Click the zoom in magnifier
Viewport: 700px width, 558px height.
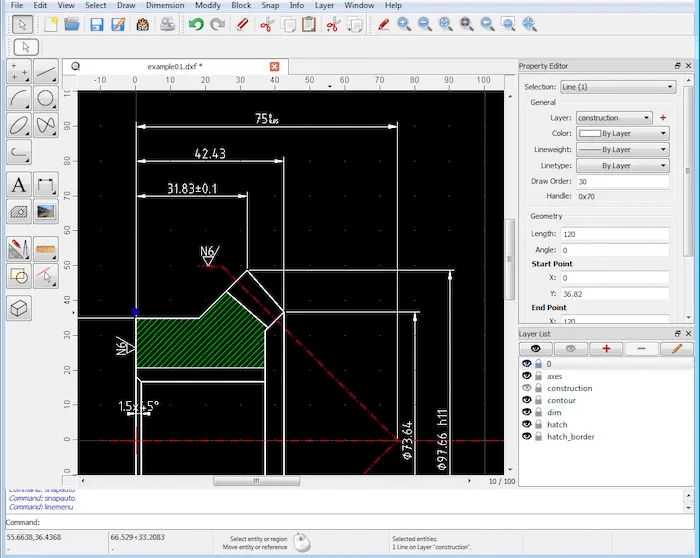coord(404,24)
